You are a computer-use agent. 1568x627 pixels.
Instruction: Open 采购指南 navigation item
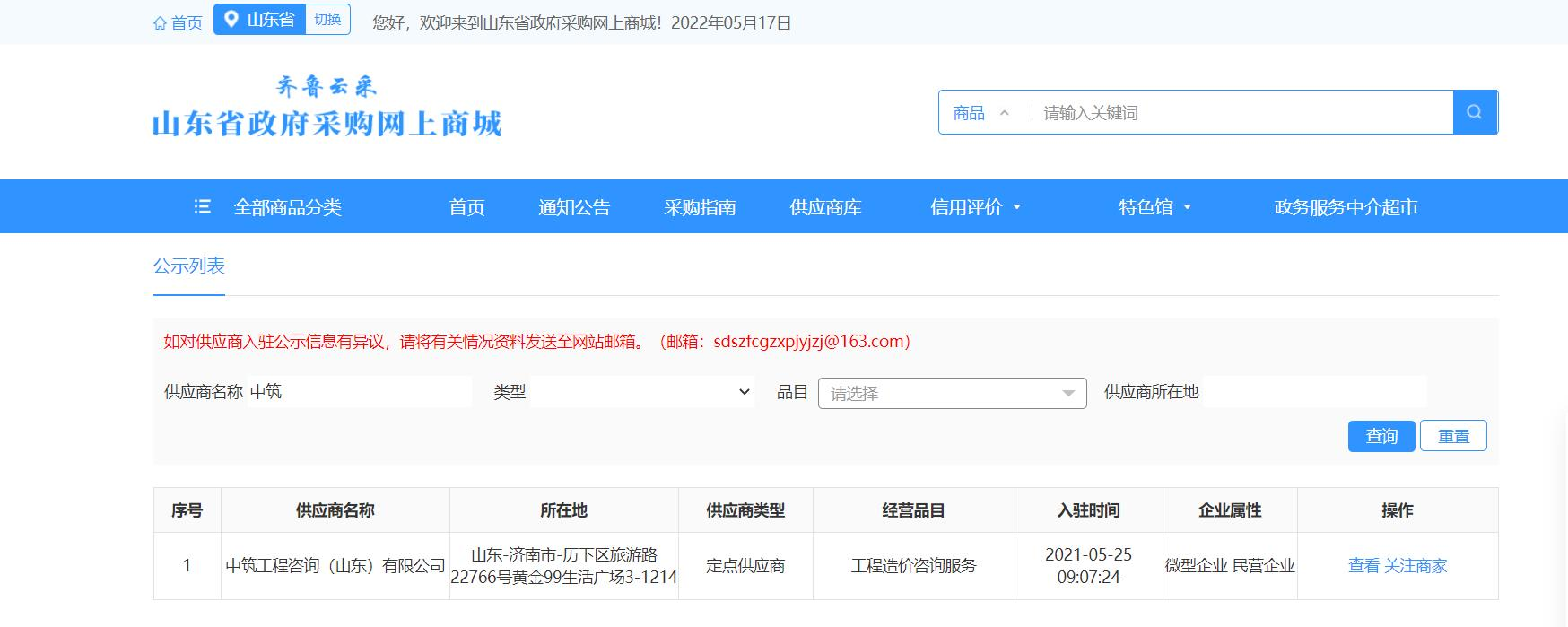coord(700,207)
